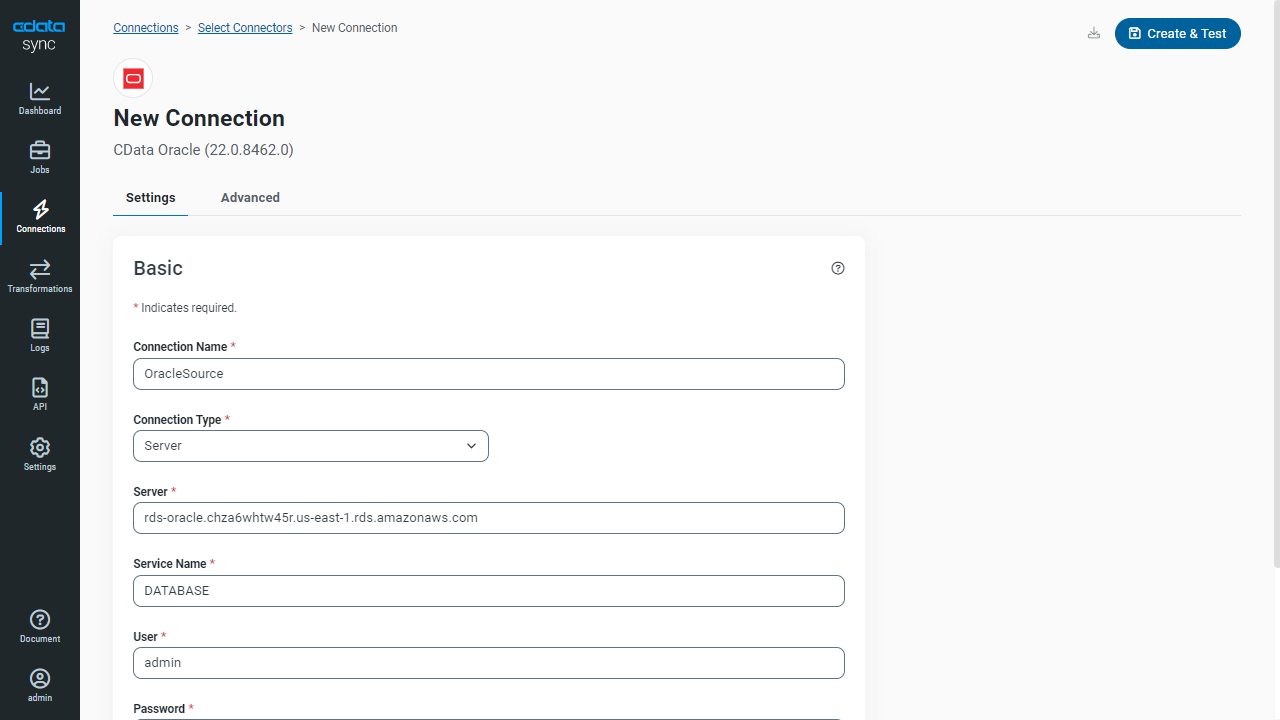Screen dimensions: 1280x720
Task: Switch to the Advanced tab
Action: (x=250, y=198)
